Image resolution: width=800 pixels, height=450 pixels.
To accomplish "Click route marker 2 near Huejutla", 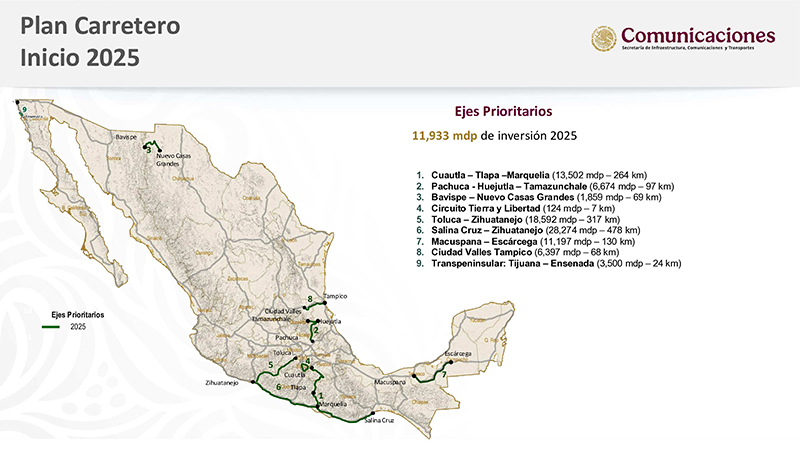I will (315, 330).
